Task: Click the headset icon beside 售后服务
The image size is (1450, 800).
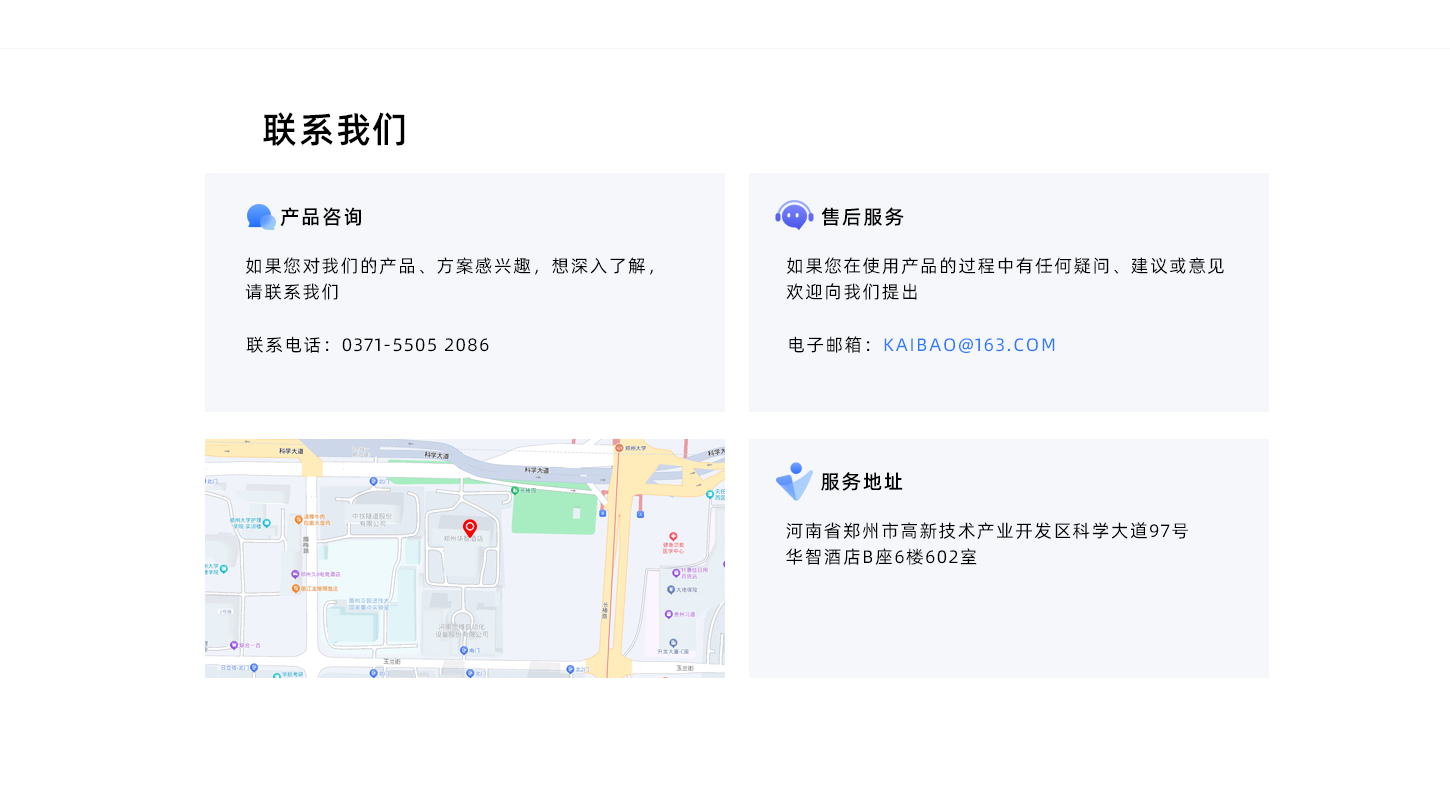Action: point(794,214)
